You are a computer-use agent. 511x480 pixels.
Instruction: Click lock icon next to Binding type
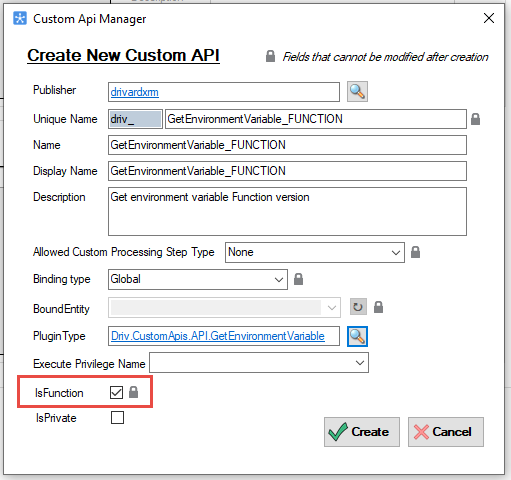pos(298,279)
